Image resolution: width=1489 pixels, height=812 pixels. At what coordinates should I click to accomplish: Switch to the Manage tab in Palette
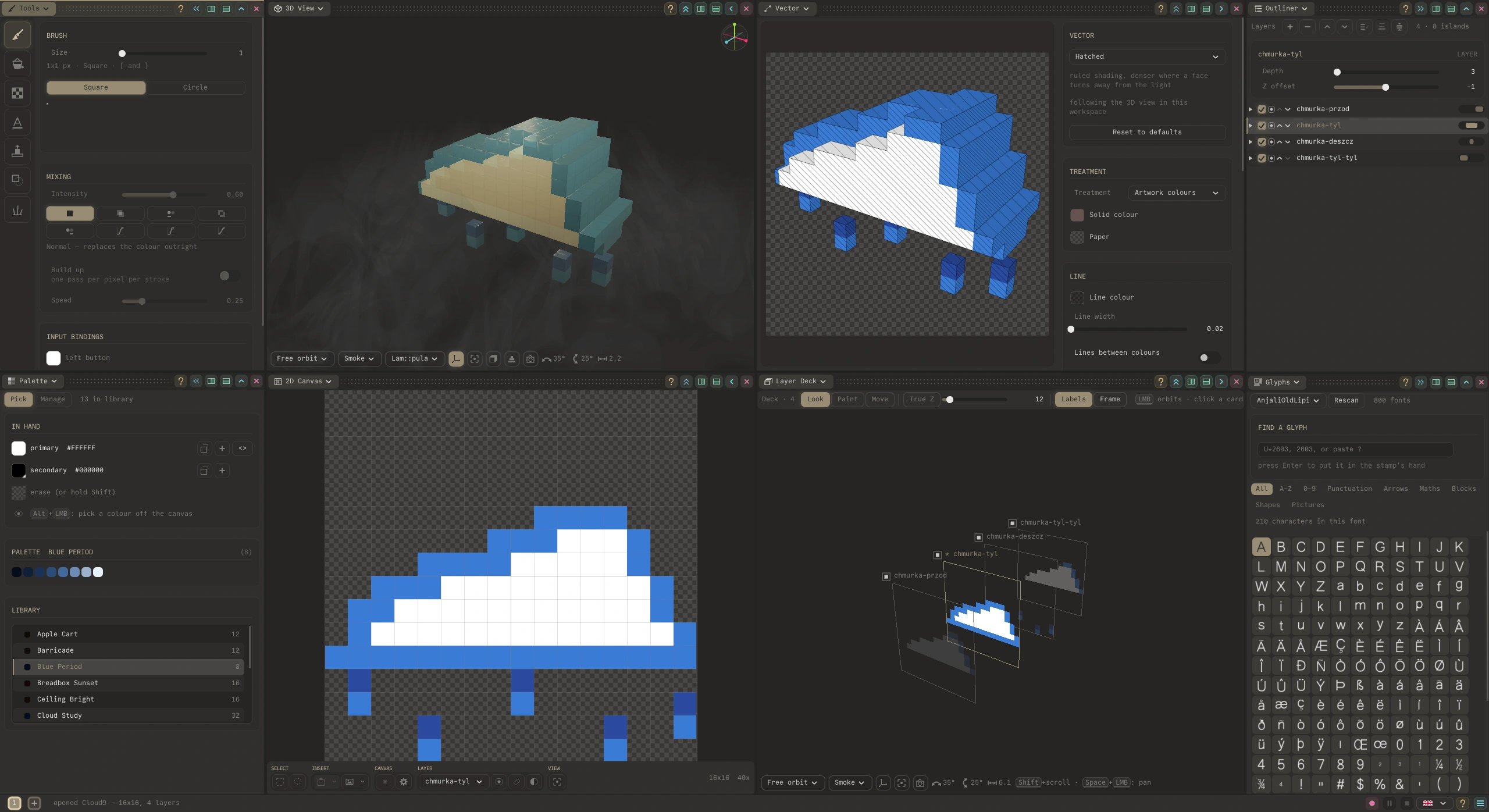[x=53, y=399]
